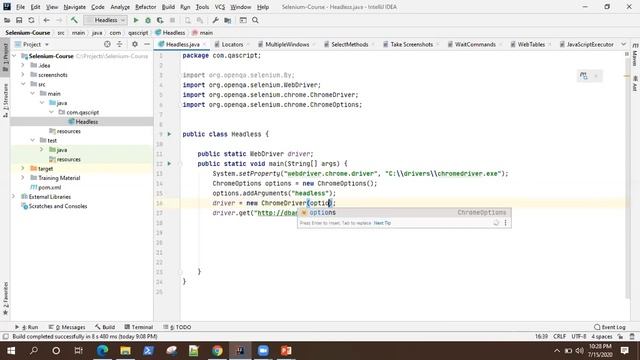Open the Refactor menu
640x360 pixels.
coord(146,7)
